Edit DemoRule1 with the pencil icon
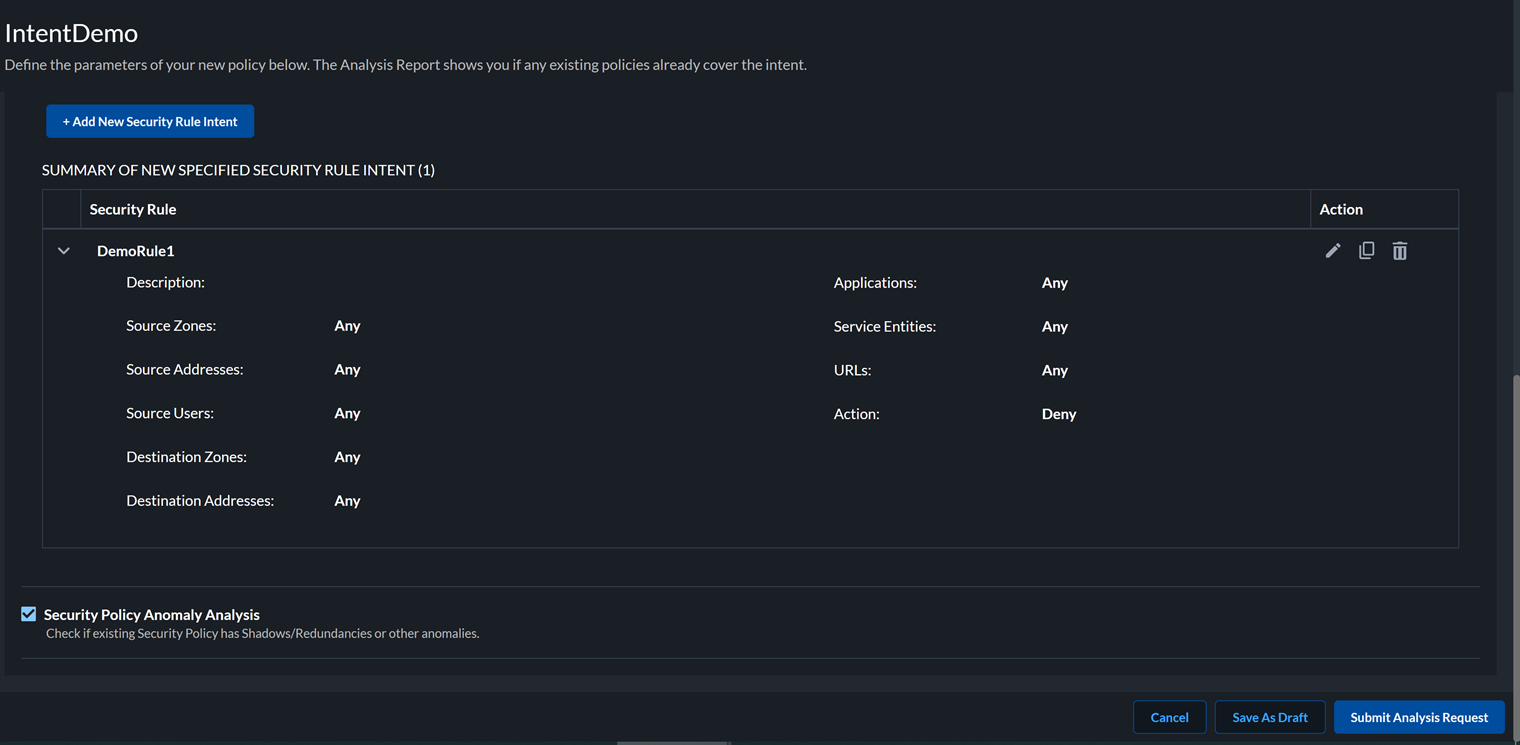Viewport: 1520px width, 745px height. point(1333,251)
